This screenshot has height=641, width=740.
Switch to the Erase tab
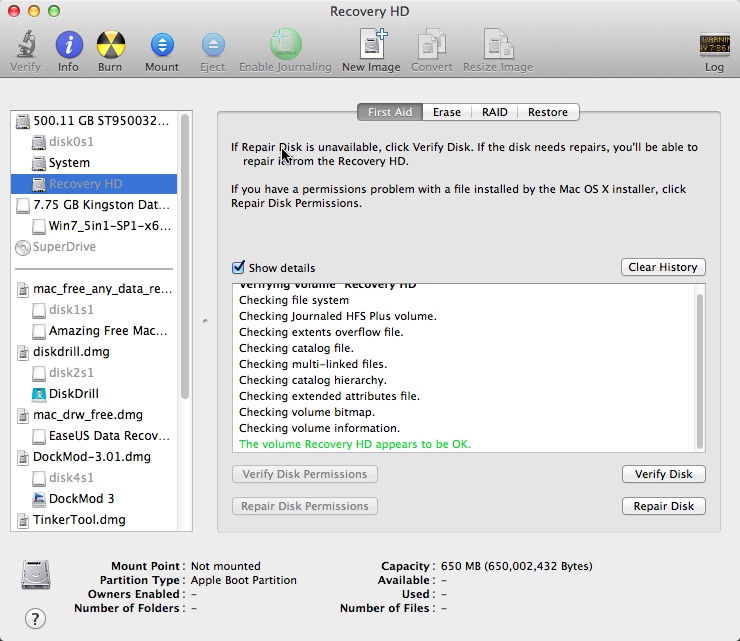coord(447,112)
